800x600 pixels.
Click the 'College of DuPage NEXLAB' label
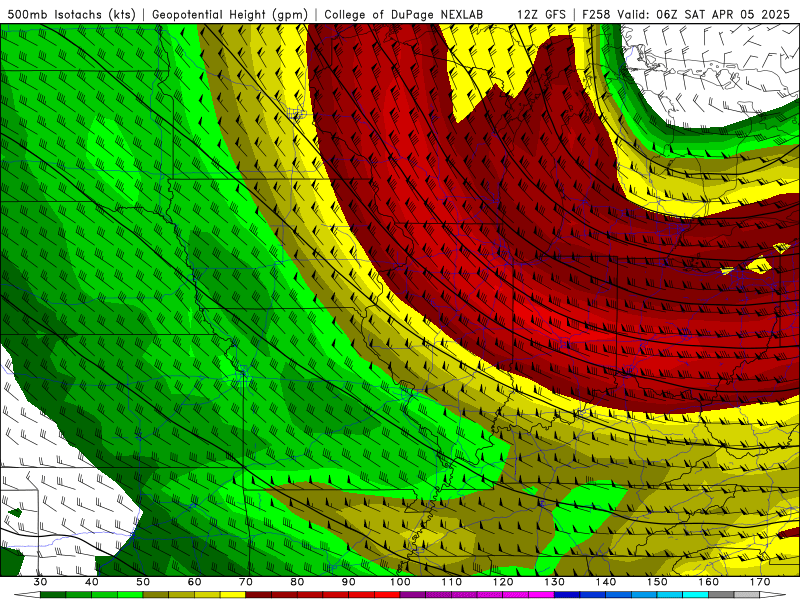coord(404,15)
